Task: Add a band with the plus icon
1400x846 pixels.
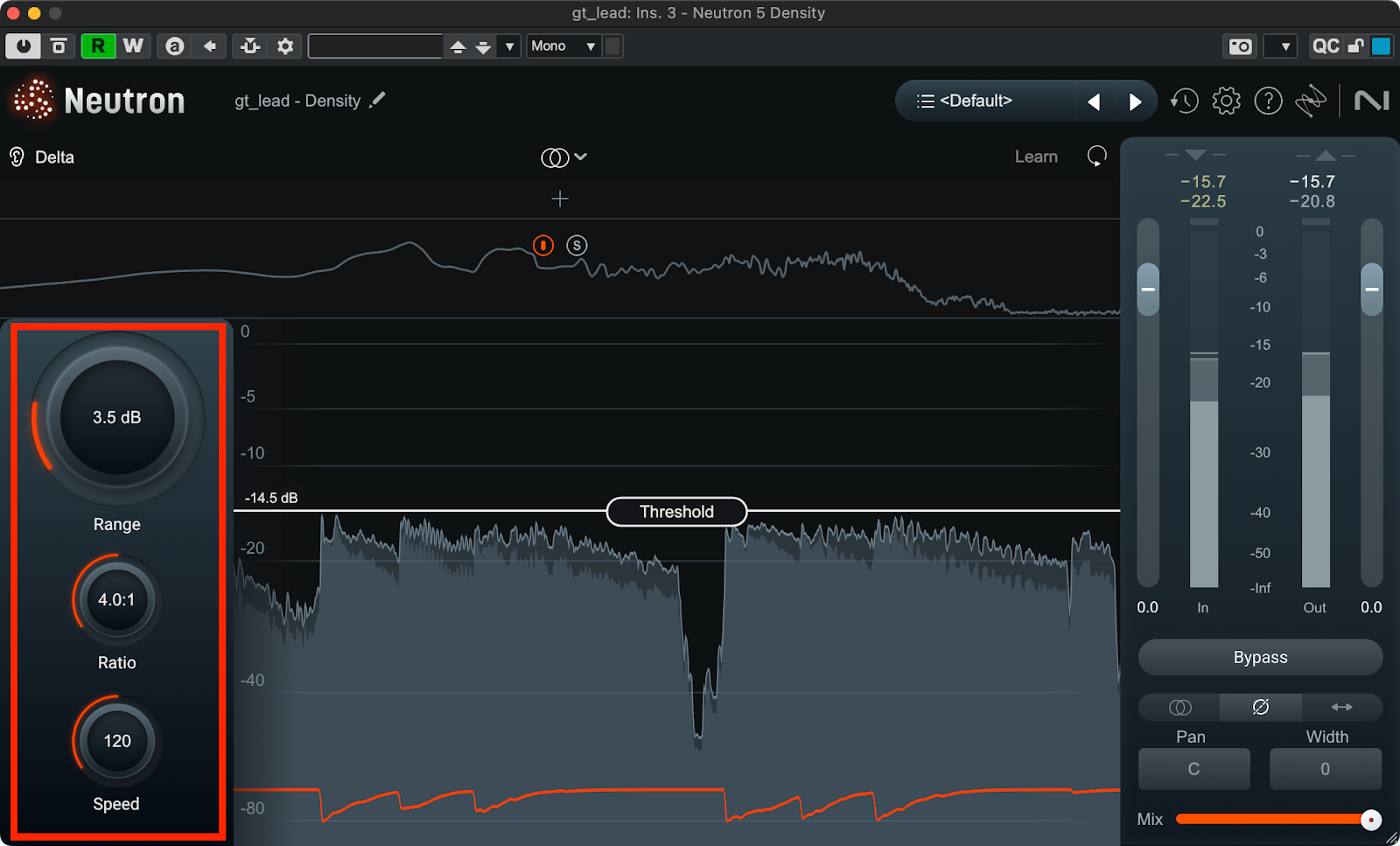Action: click(x=560, y=199)
